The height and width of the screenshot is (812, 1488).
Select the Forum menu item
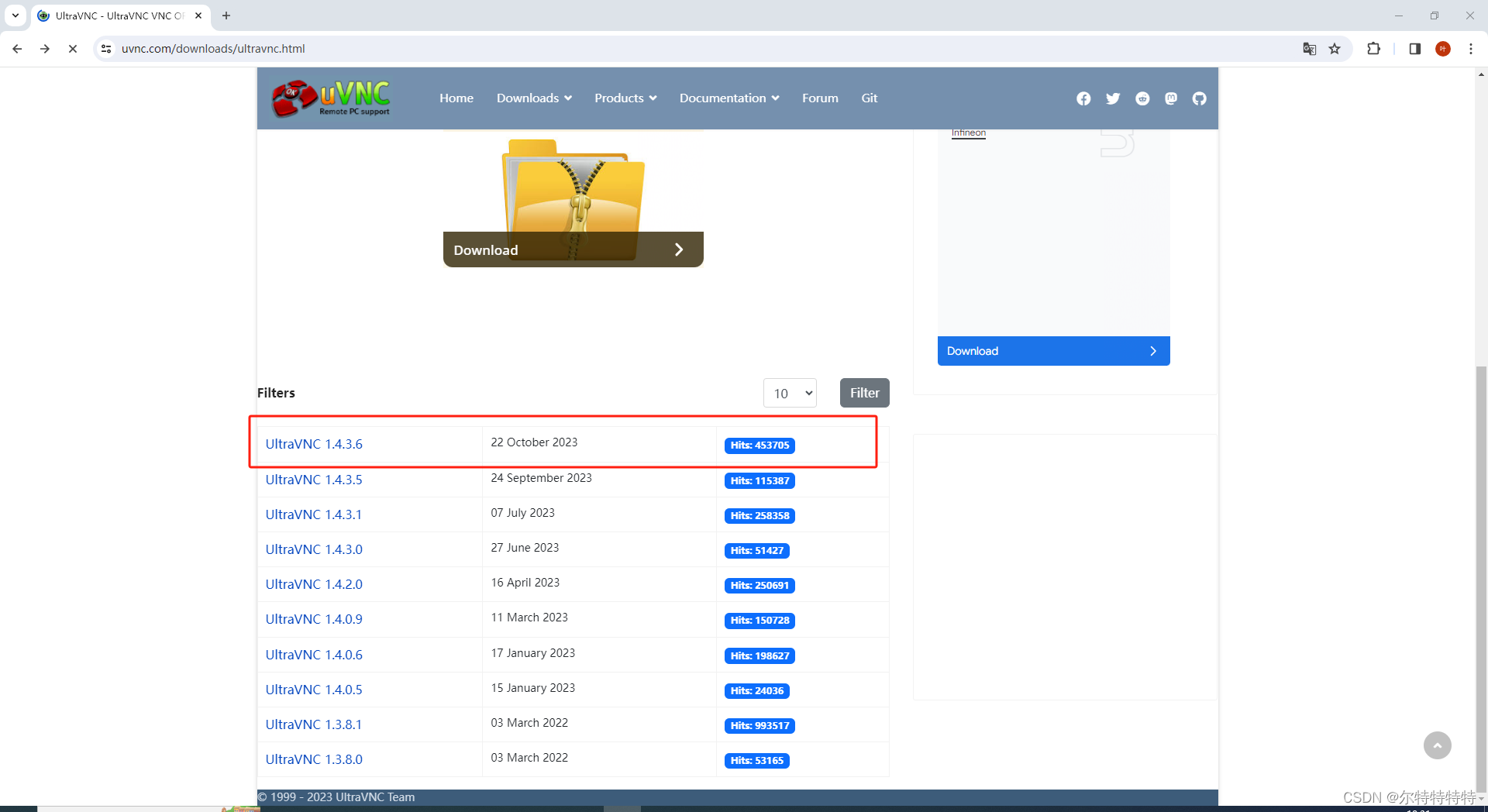pos(819,98)
